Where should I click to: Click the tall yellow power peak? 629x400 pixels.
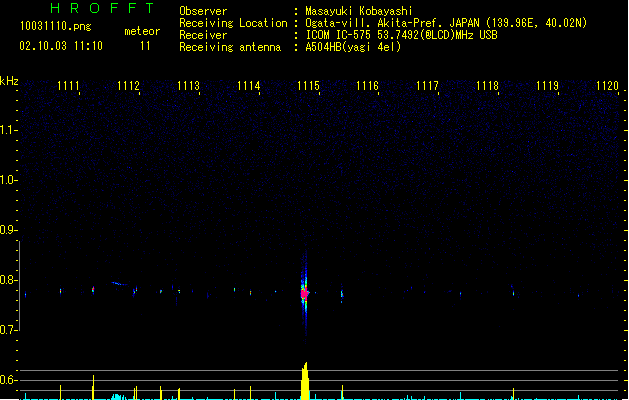click(x=305, y=382)
